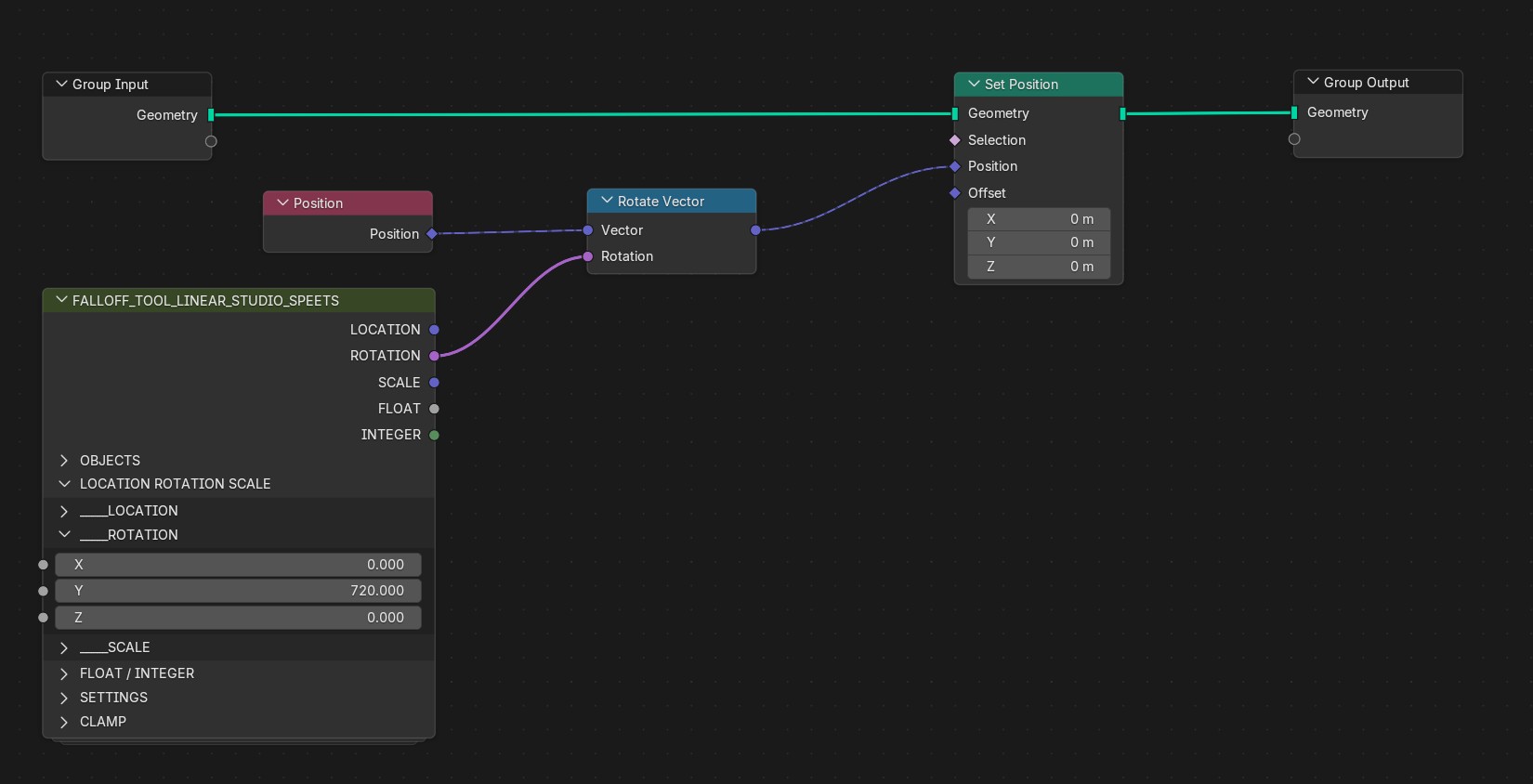This screenshot has width=1533, height=784.
Task: Click the Position node output socket
Action: tap(432, 234)
